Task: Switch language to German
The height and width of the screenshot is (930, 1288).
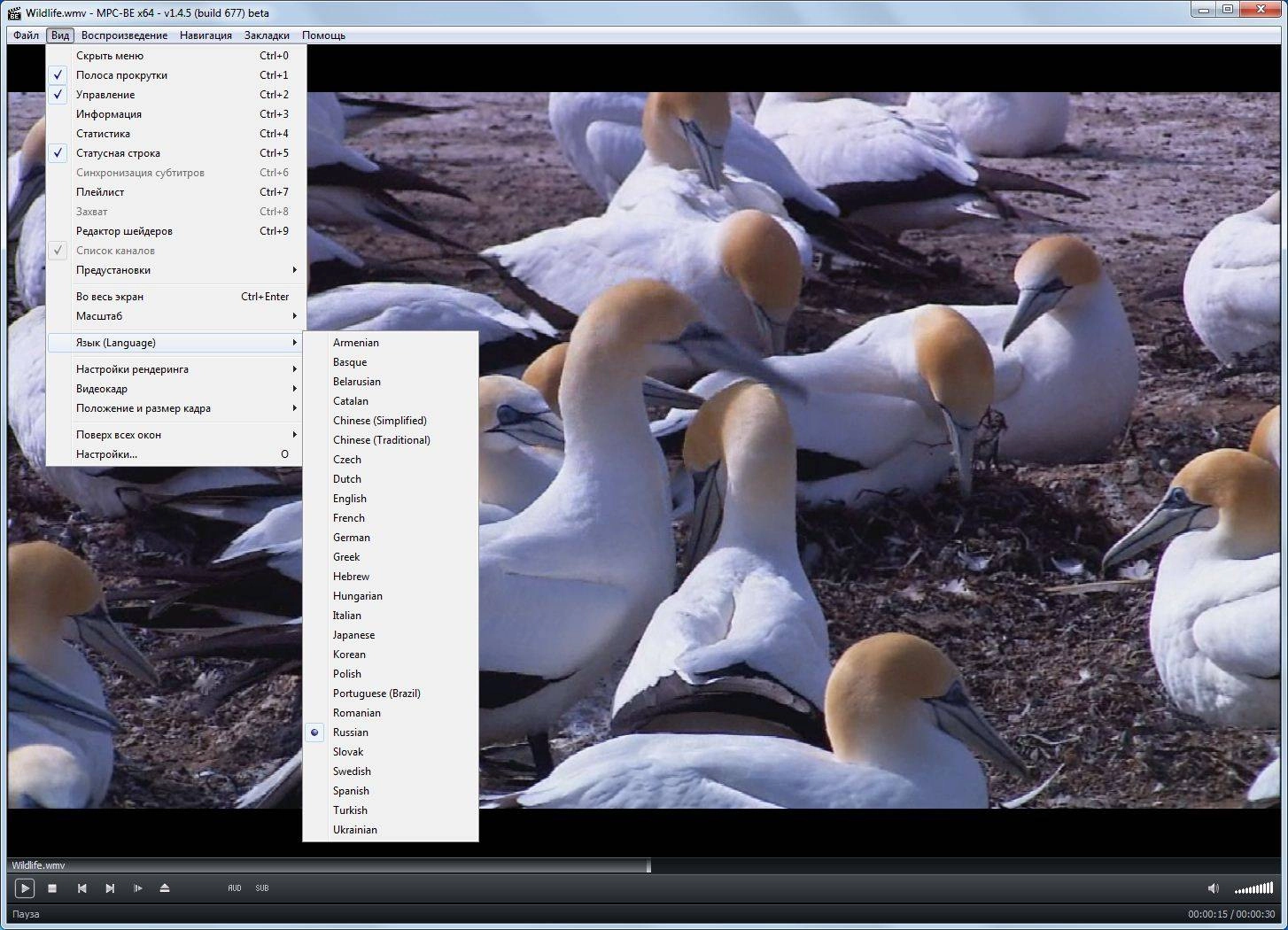Action: pyautogui.click(x=390, y=538)
